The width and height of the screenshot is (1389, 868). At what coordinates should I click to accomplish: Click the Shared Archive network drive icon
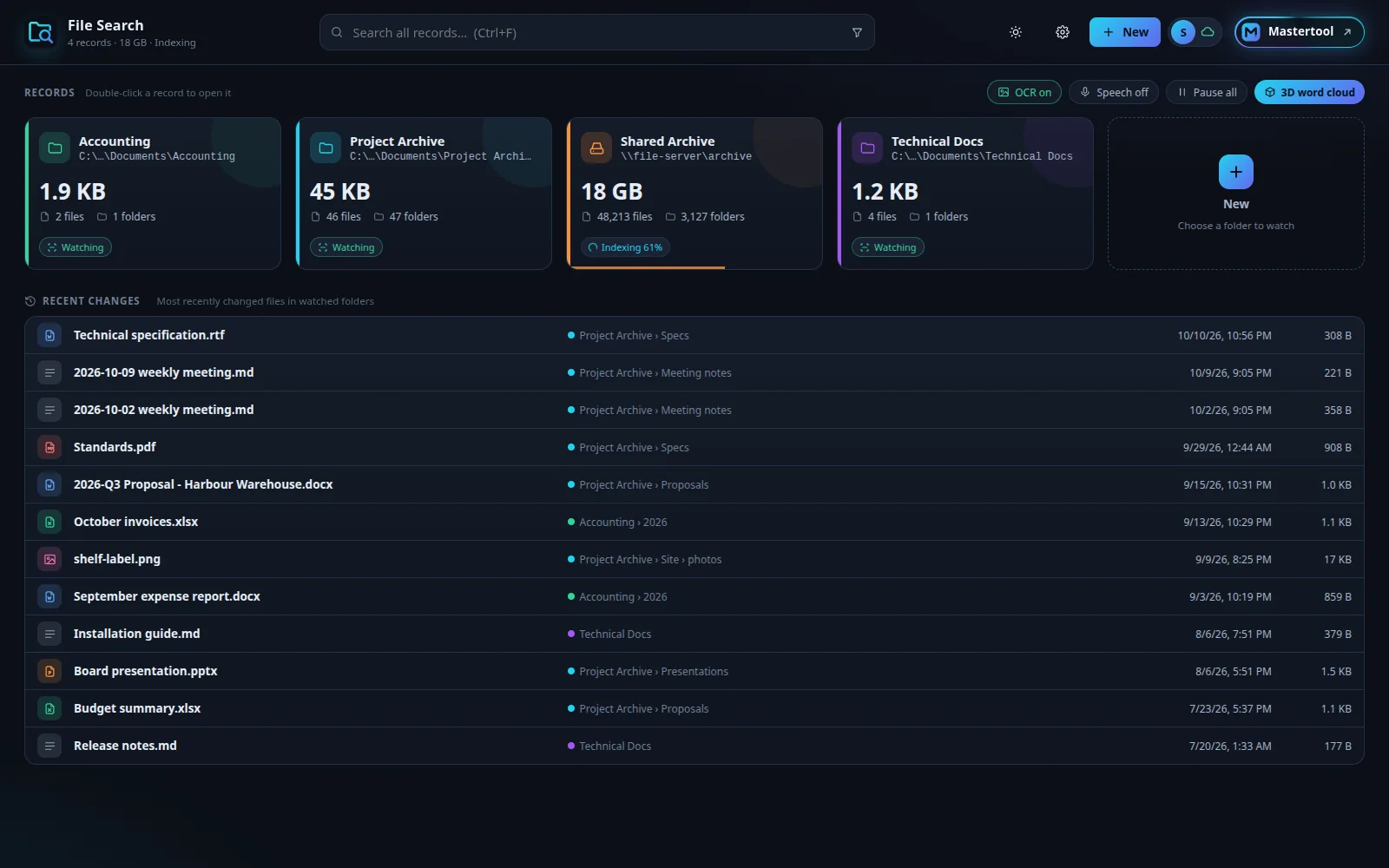coord(596,148)
